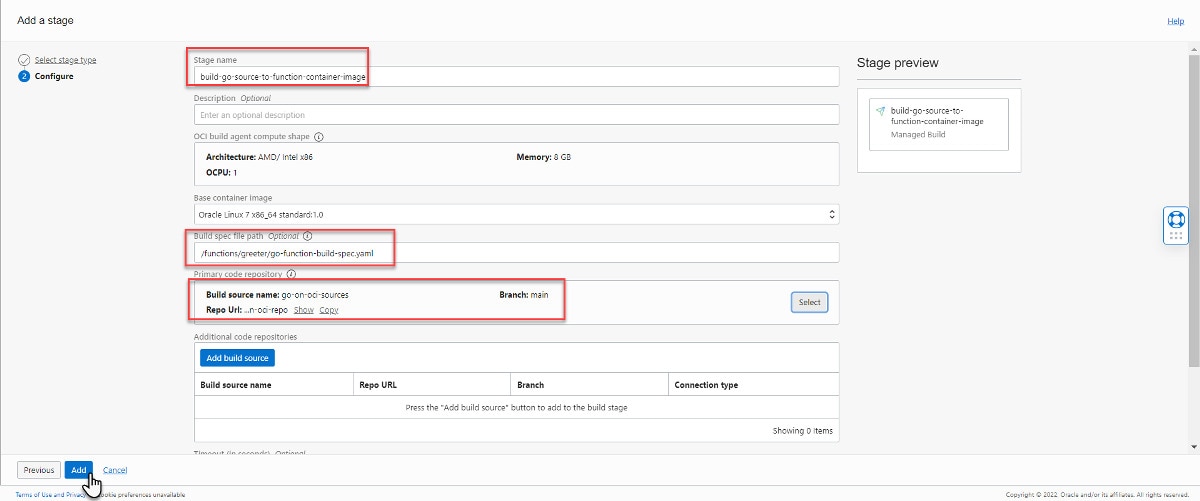
Task: Open the lifebuoy support widget
Action: [1176, 218]
